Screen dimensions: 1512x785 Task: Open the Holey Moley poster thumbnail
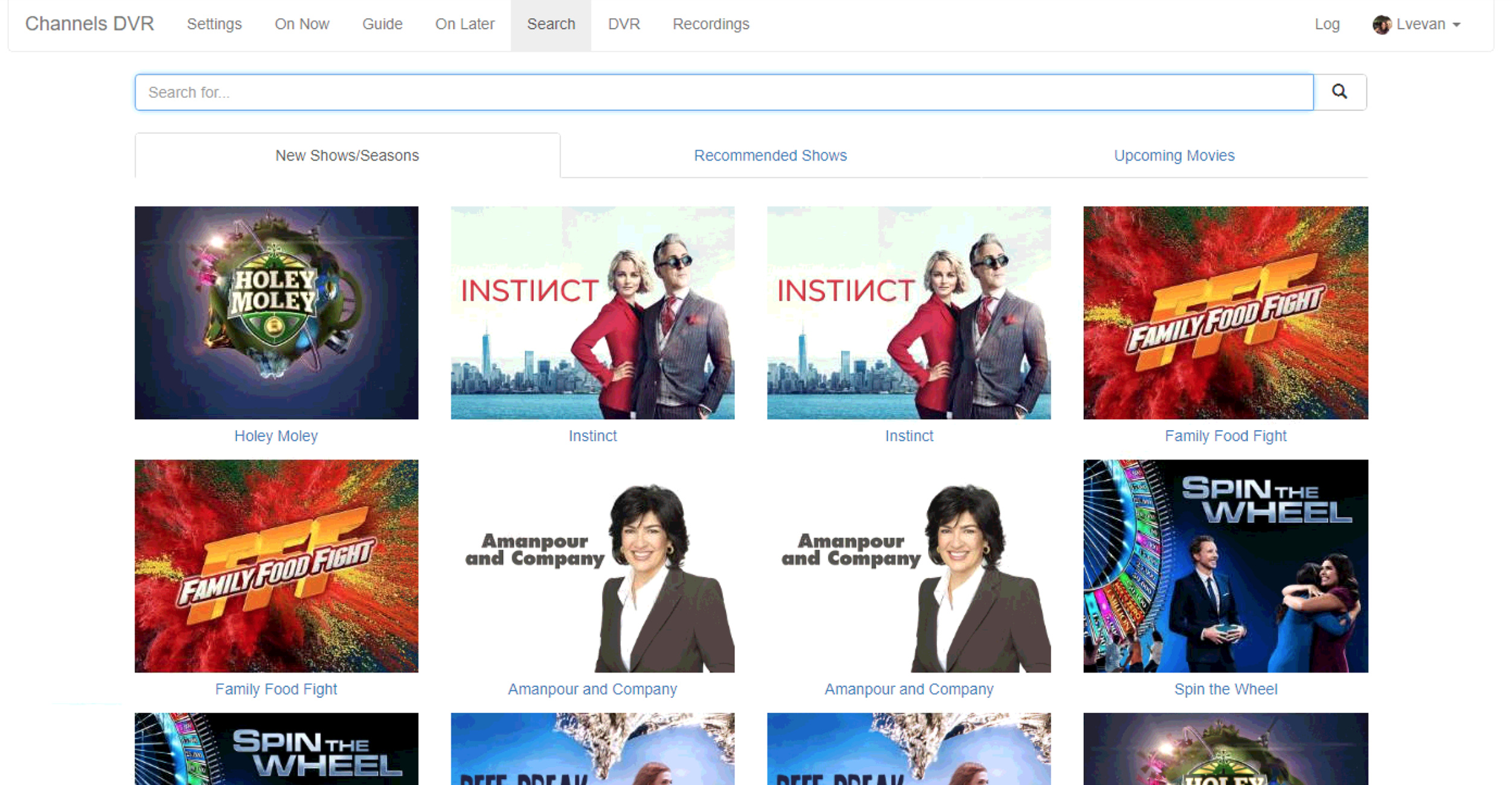pos(276,312)
